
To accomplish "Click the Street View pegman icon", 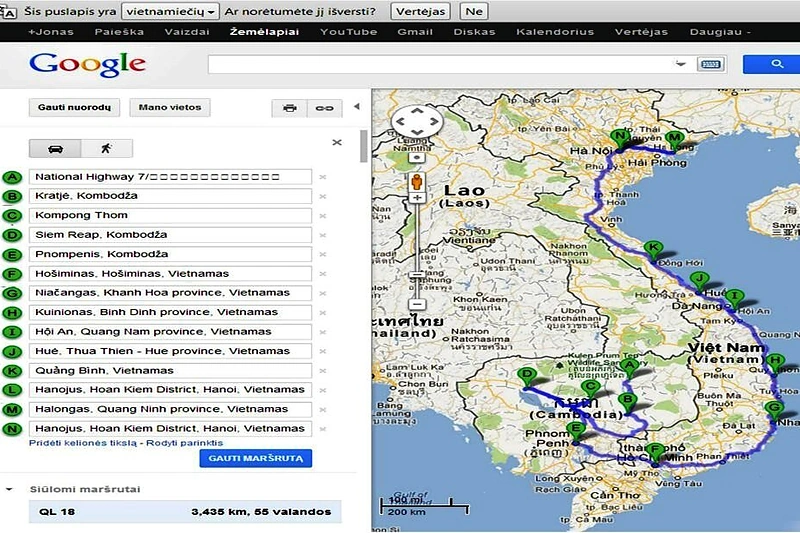I will (416, 184).
